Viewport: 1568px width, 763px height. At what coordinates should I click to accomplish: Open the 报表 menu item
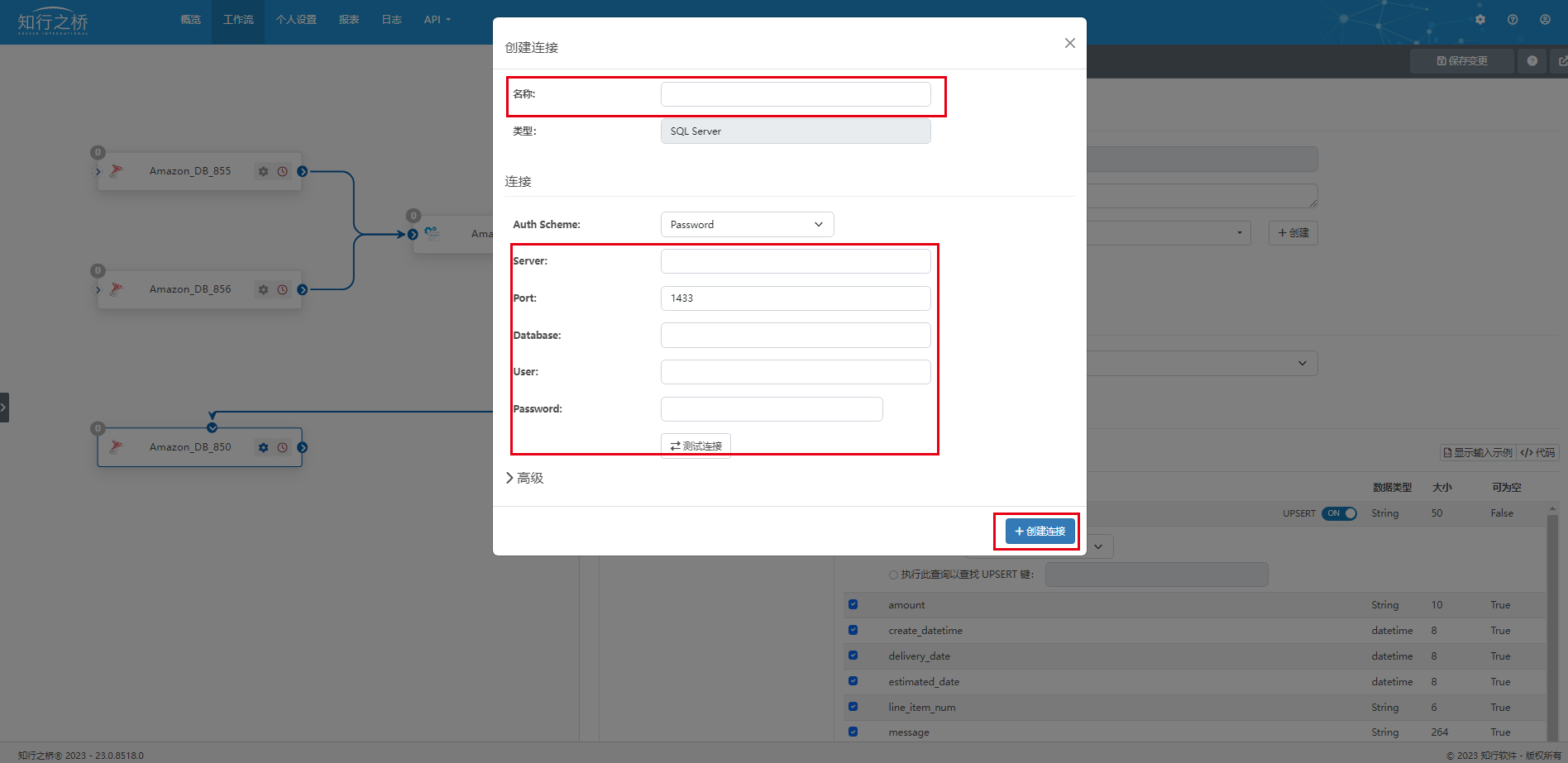(348, 20)
